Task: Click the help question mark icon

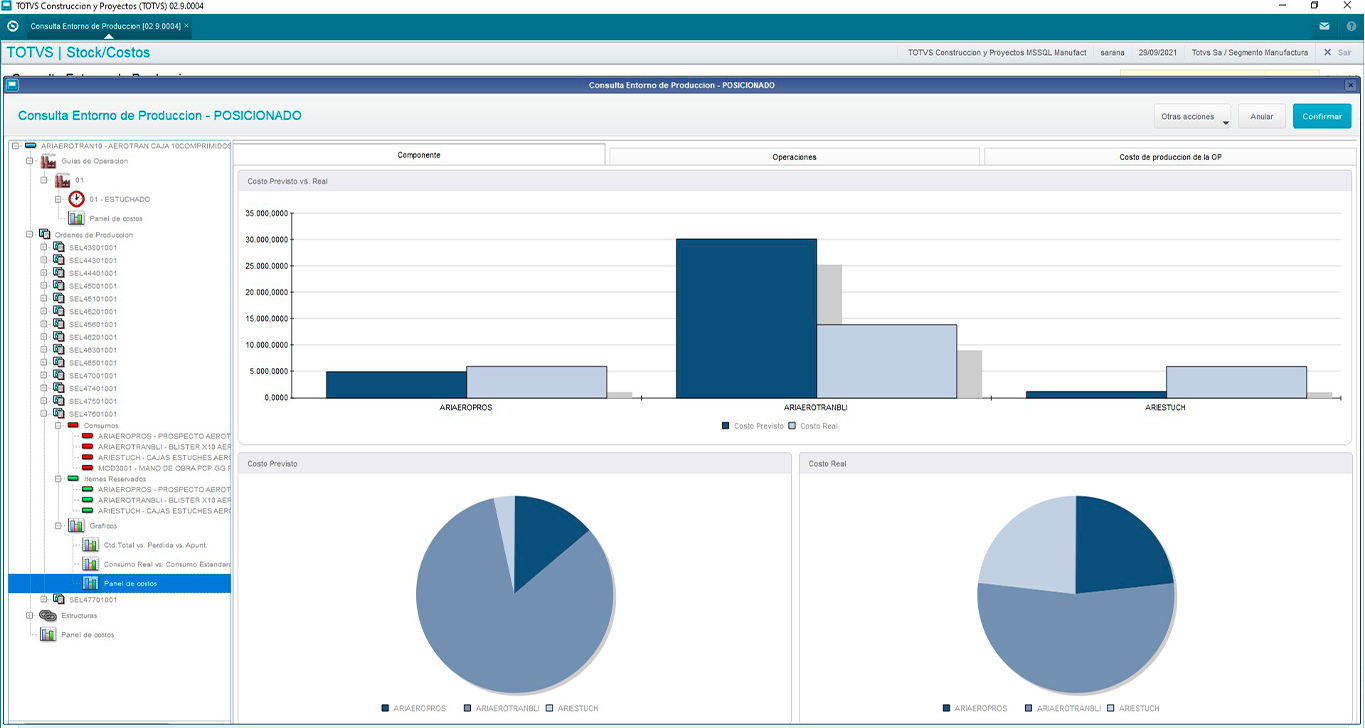Action: (x=1351, y=26)
